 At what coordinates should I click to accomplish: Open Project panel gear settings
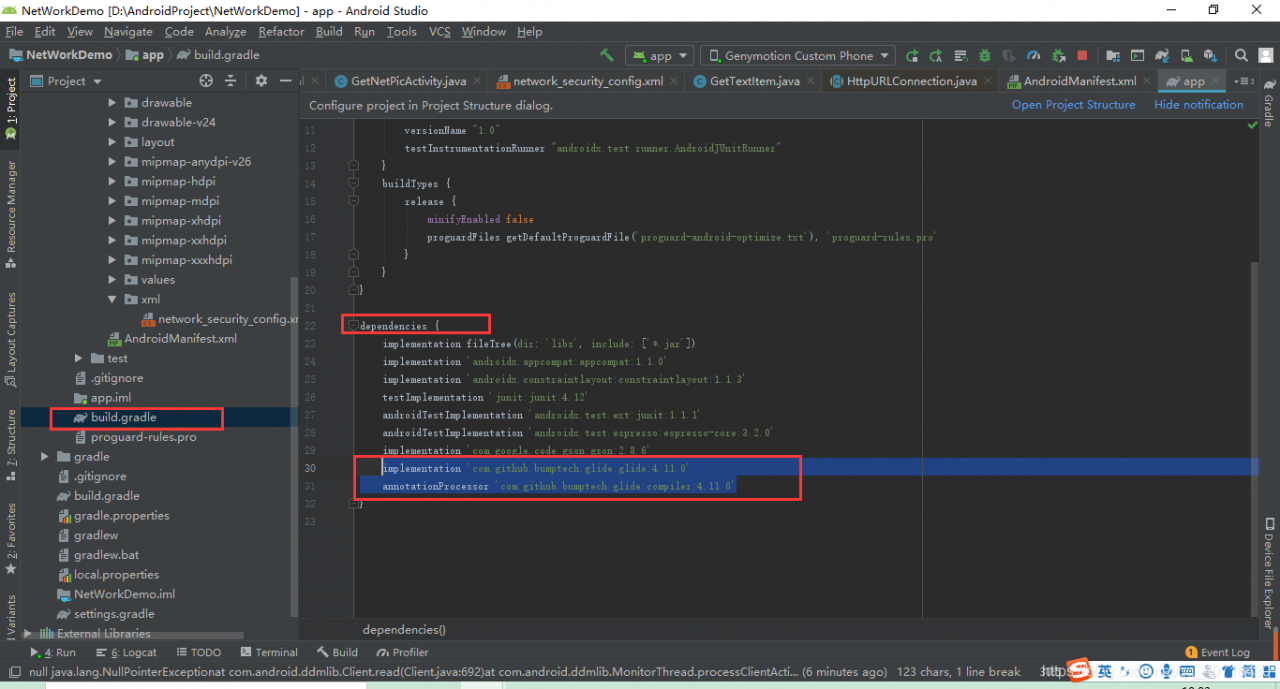(261, 81)
